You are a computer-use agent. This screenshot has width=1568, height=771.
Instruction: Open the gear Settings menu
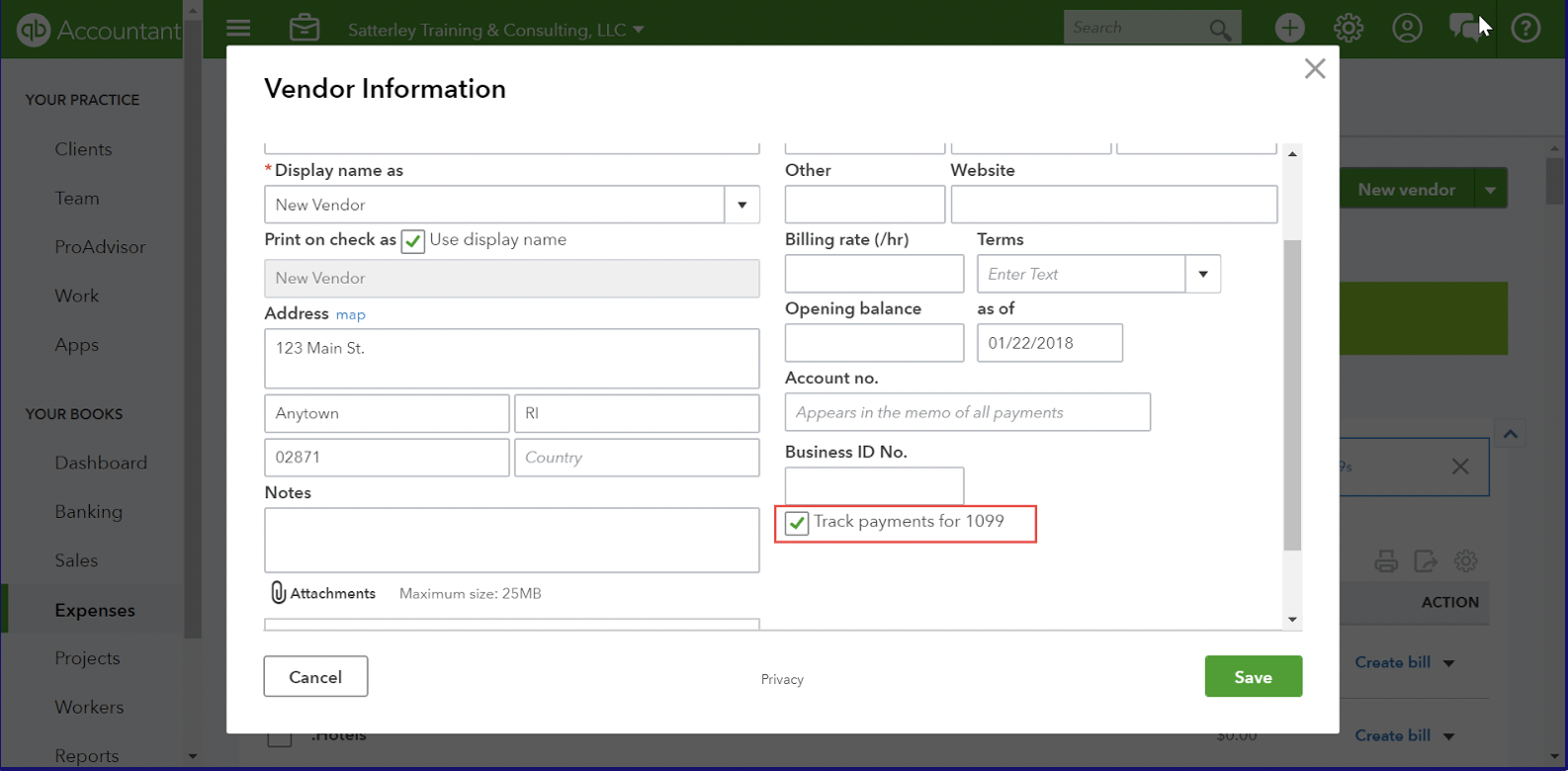pos(1349,28)
